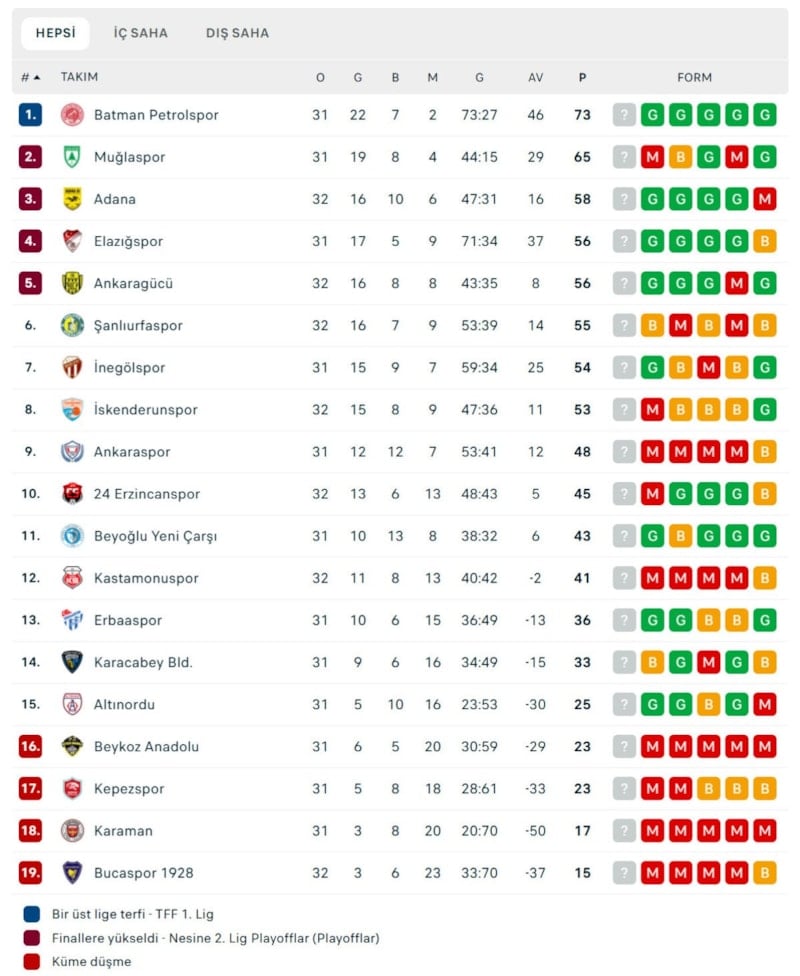The height and width of the screenshot is (976, 800).
Task: Click the Muğlaspor club crest
Action: tap(72, 157)
